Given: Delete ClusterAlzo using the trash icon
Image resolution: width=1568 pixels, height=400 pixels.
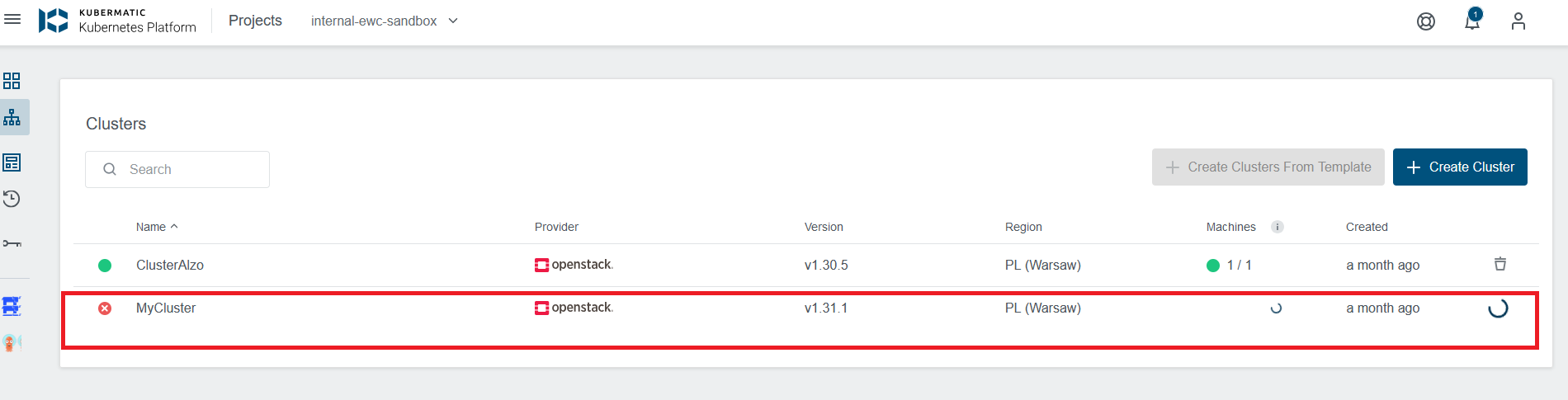Looking at the screenshot, I should (x=1500, y=264).
